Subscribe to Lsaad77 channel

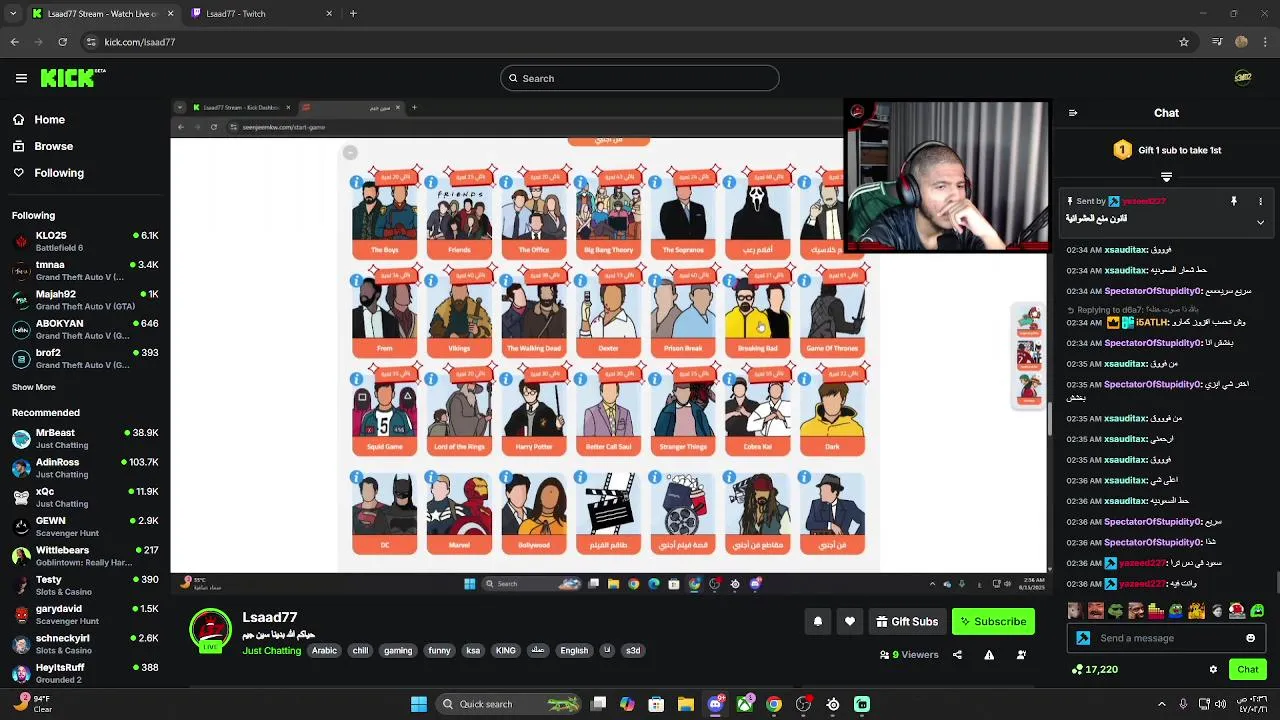tap(993, 622)
